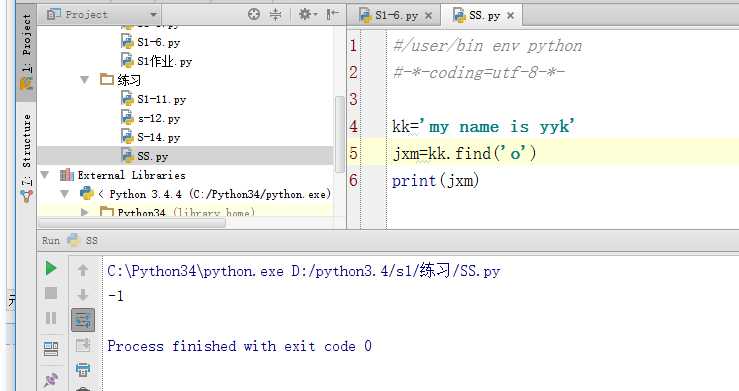Collapse the Python 3.4.4 interpreter node

pyautogui.click(x=65, y=194)
